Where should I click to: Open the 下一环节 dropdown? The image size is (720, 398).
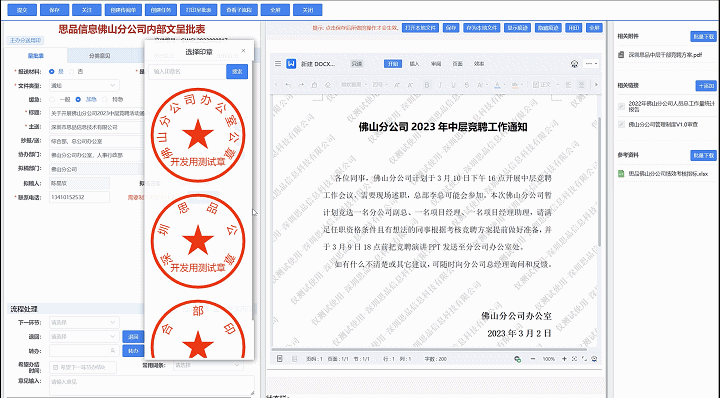click(x=84, y=322)
